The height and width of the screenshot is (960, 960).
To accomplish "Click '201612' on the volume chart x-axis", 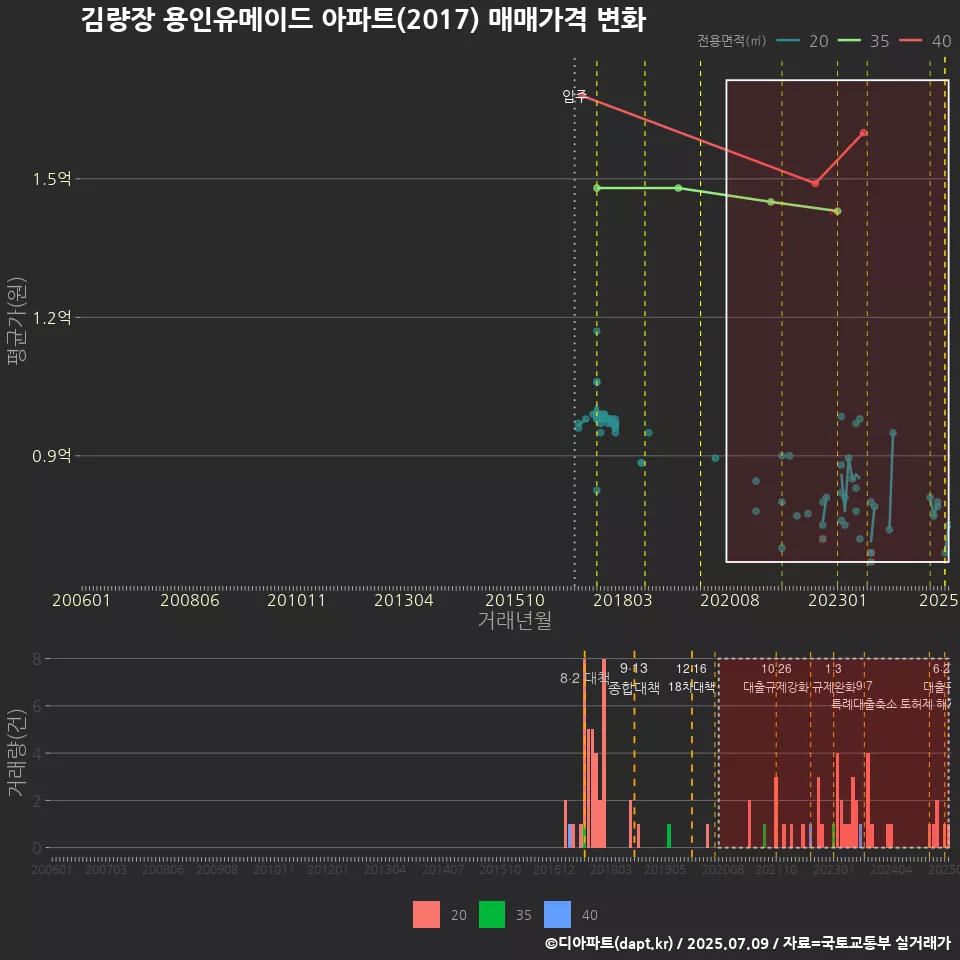I will click(553, 869).
